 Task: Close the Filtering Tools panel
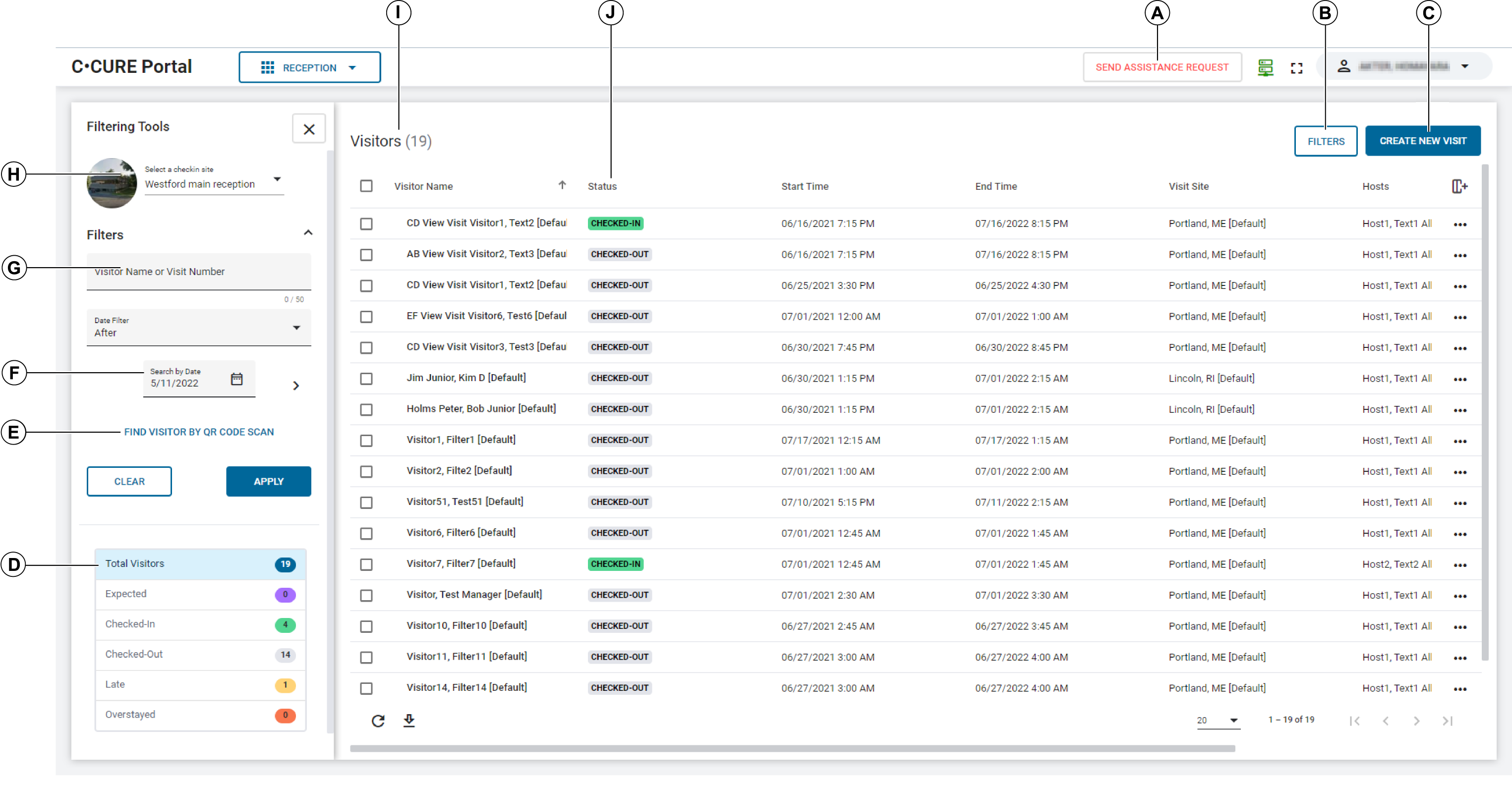[309, 129]
